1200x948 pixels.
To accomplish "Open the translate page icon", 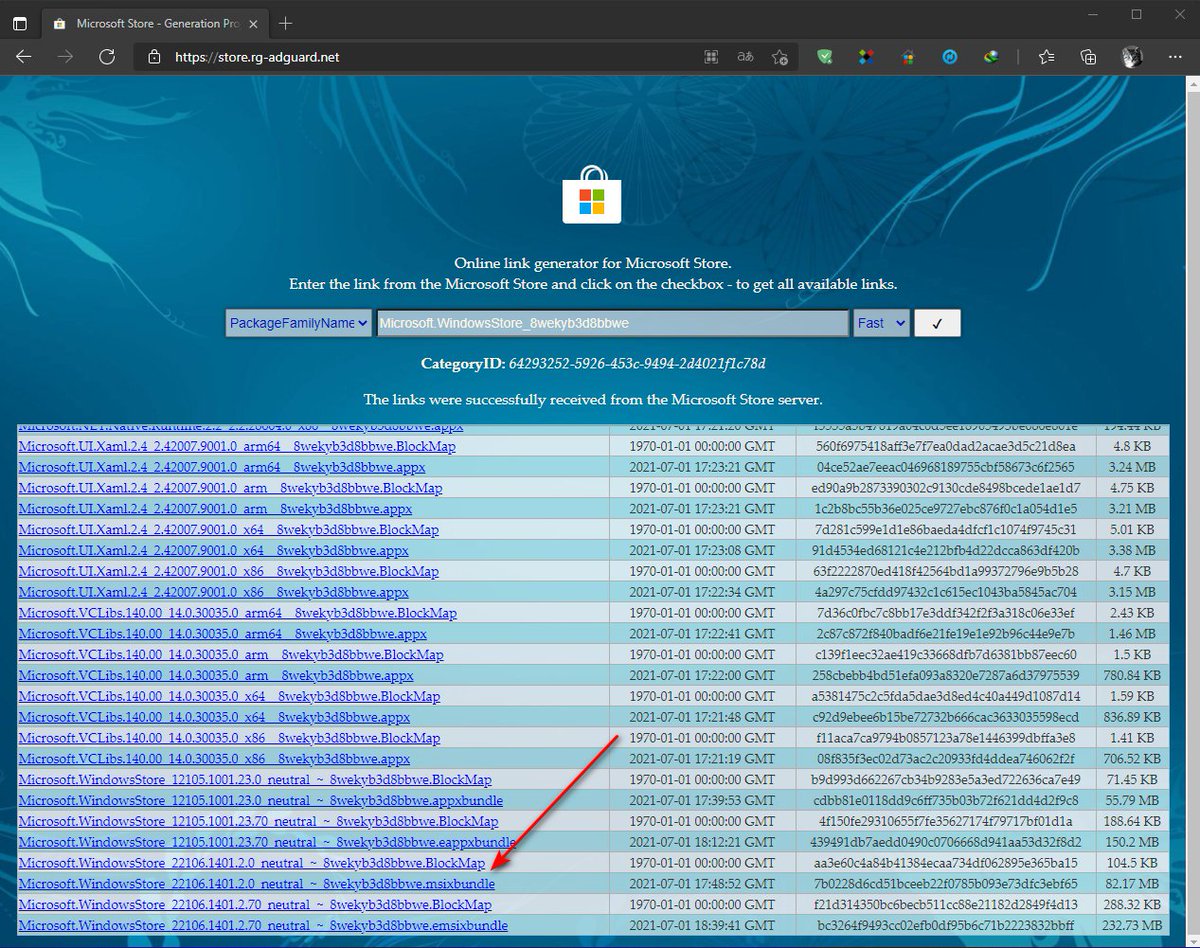I will 745,57.
